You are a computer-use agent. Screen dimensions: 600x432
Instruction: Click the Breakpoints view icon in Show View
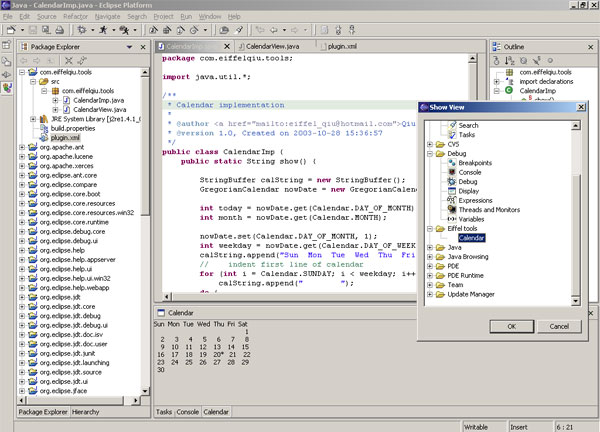click(x=452, y=163)
